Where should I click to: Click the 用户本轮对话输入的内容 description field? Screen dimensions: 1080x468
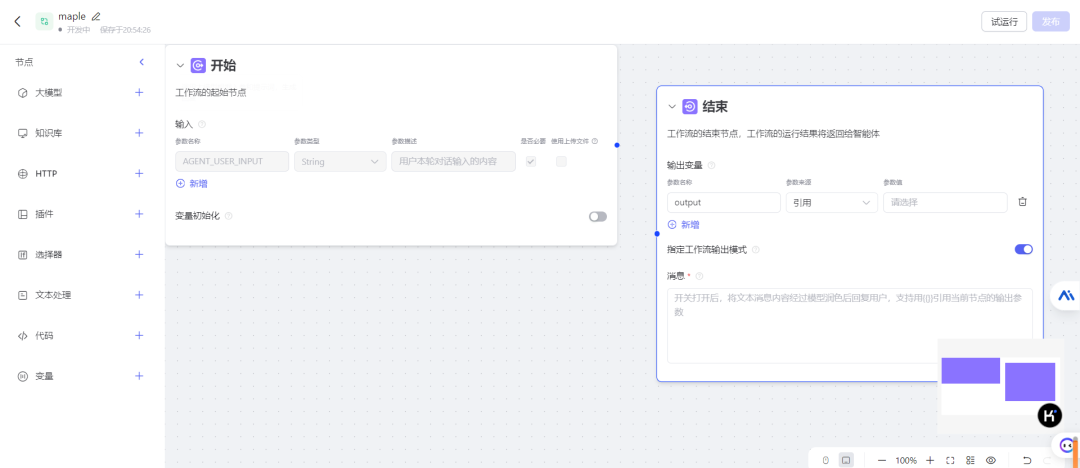[453, 161]
